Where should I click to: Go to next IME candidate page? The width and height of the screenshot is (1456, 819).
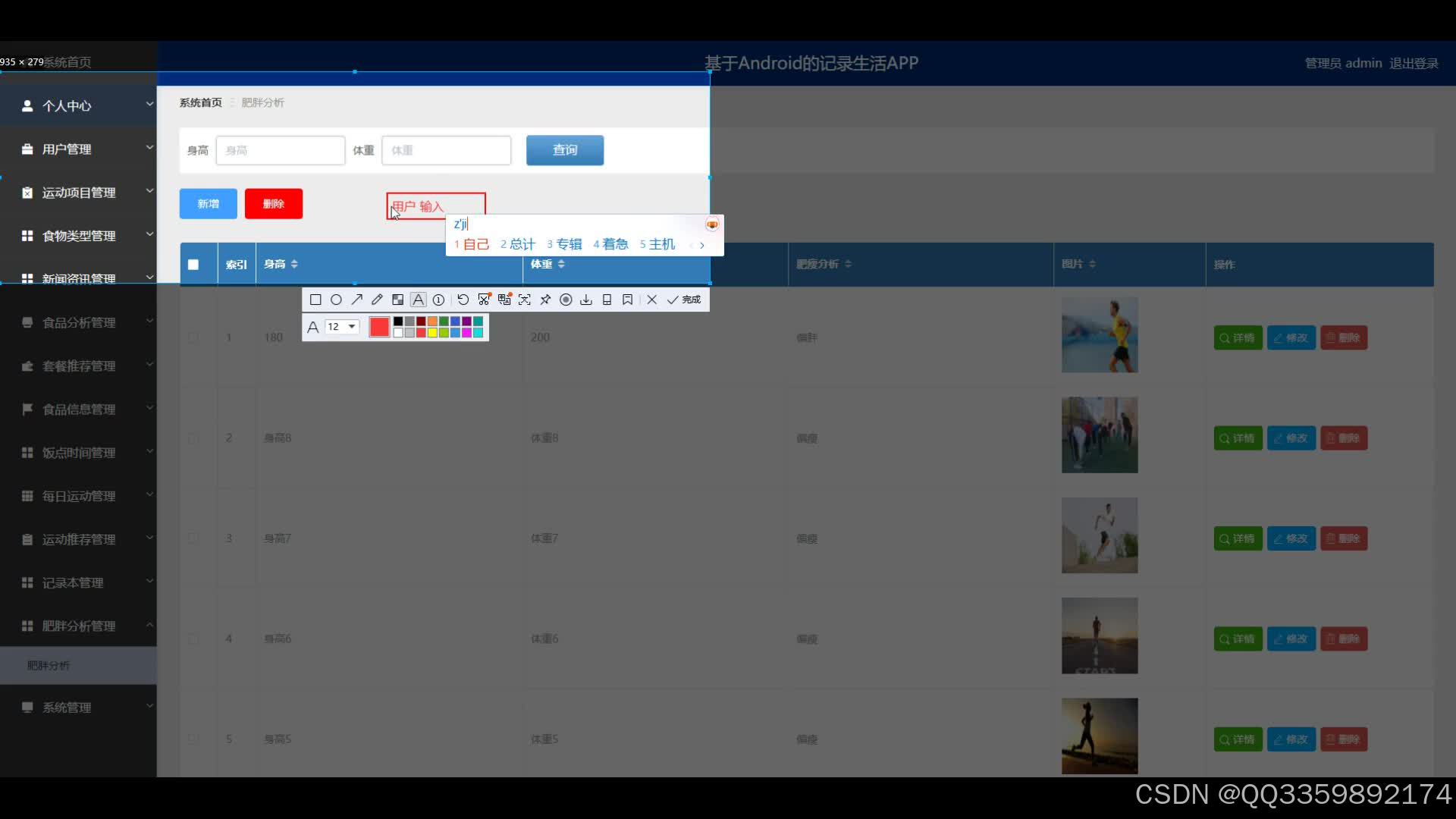pyautogui.click(x=702, y=245)
